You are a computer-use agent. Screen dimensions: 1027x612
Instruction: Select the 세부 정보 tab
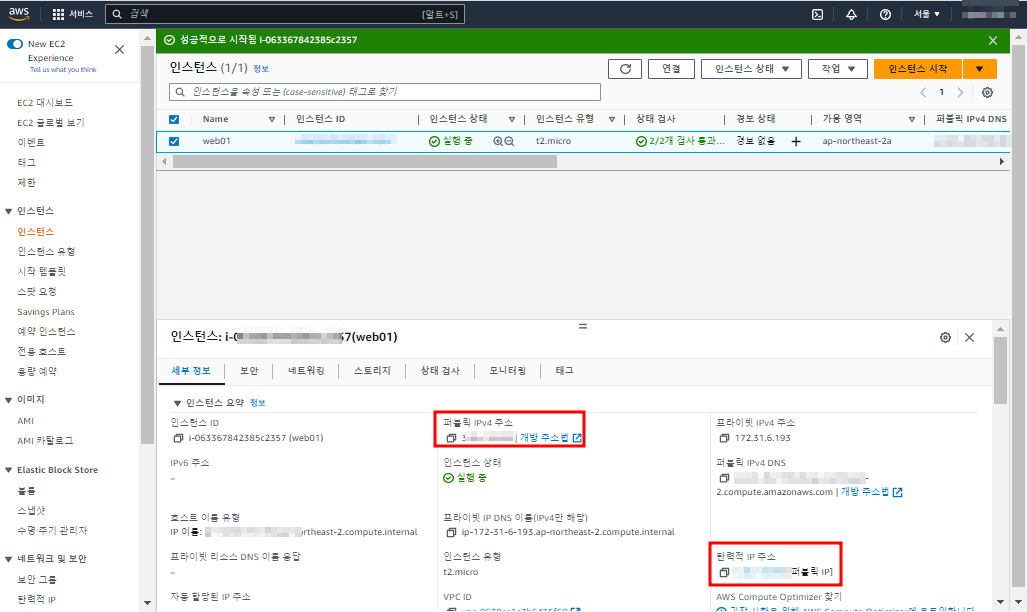point(191,371)
